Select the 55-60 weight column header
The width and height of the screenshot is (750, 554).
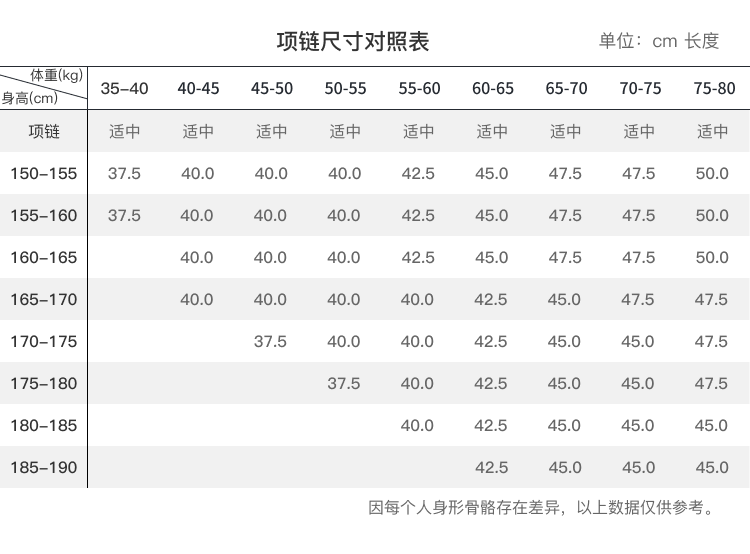[x=418, y=89]
